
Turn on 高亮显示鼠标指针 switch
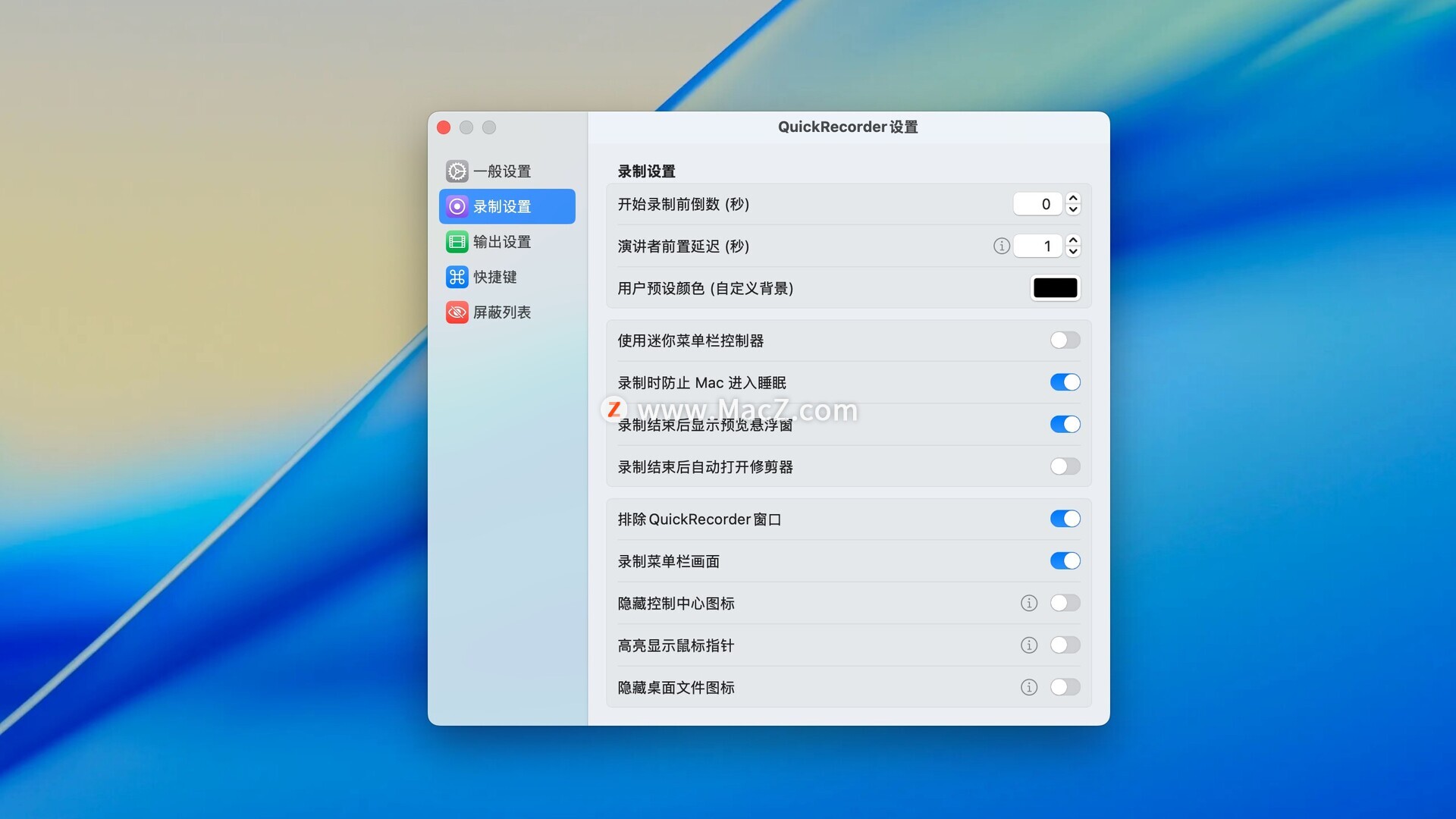point(1065,645)
